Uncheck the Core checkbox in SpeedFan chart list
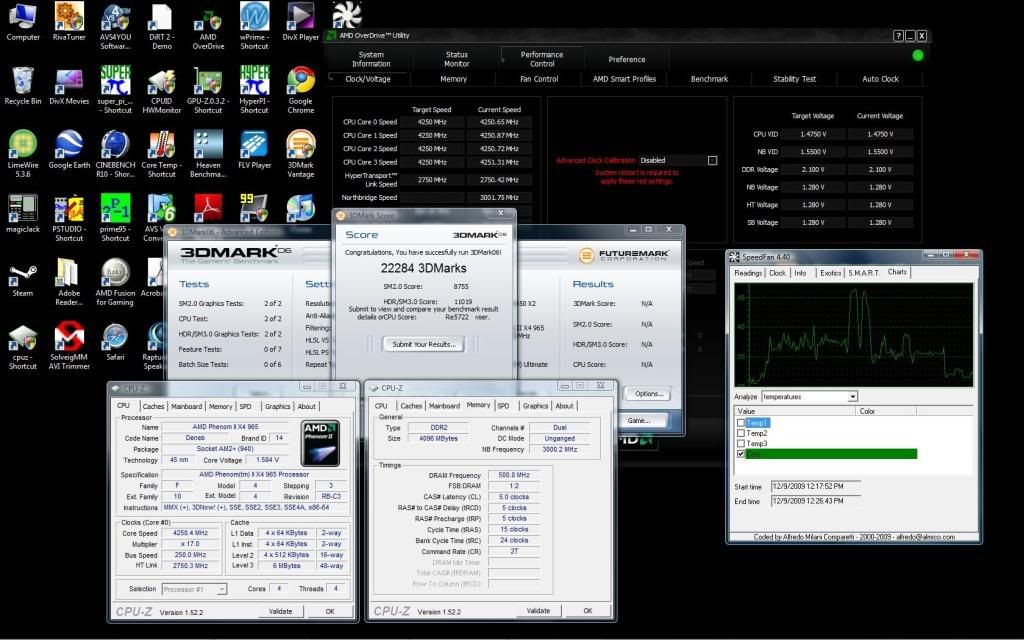The width and height of the screenshot is (1024, 640). click(741, 454)
